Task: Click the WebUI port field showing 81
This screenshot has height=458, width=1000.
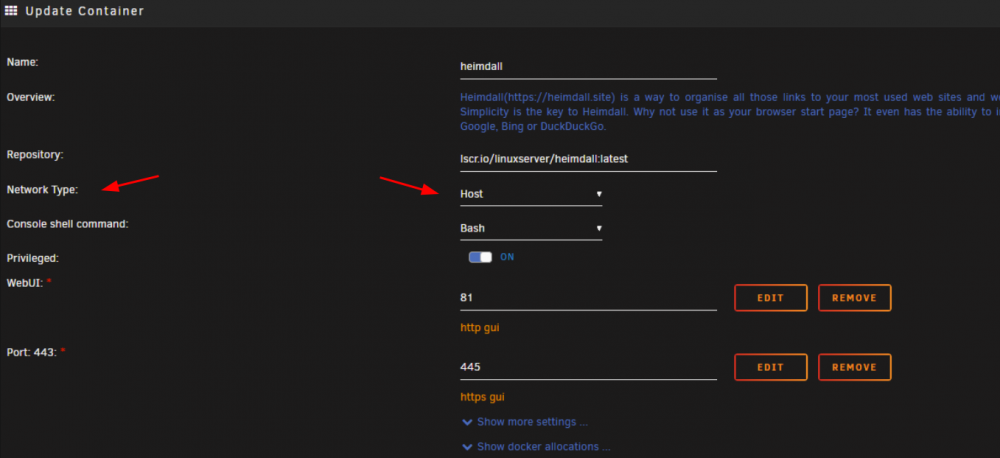Action: (x=588, y=298)
